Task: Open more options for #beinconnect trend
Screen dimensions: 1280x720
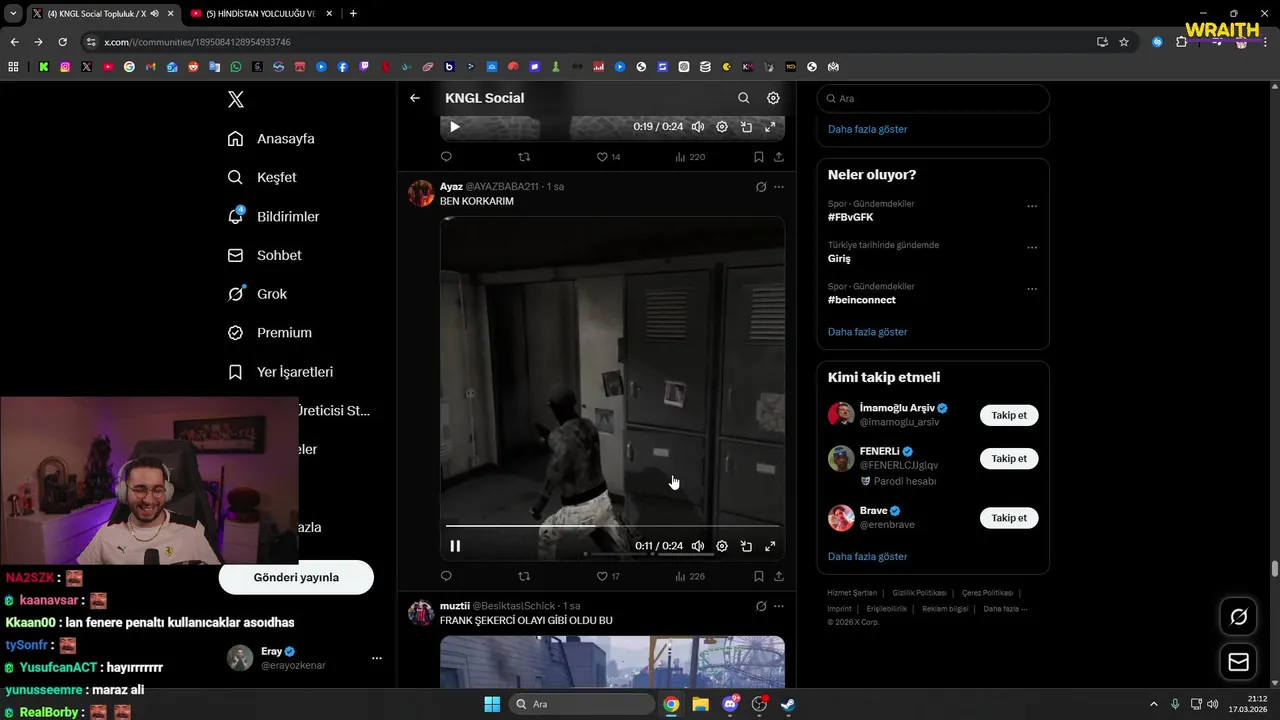Action: click(x=1032, y=290)
